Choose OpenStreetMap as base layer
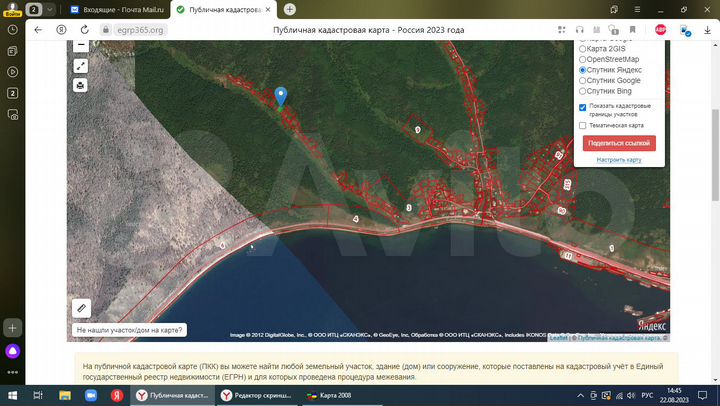Viewport: 720px width, 406px height. point(583,59)
